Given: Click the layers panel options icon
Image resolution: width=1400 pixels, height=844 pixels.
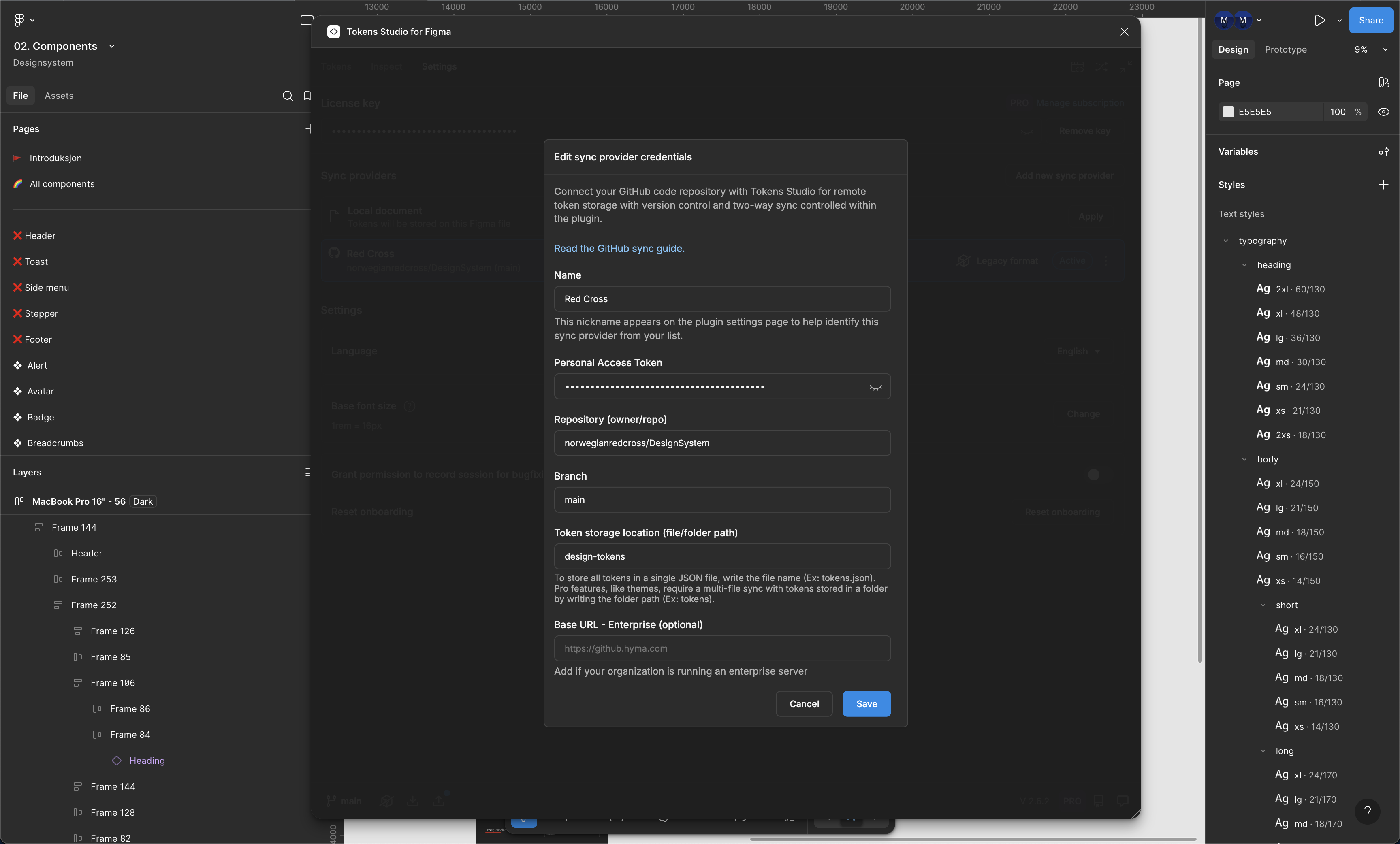Looking at the screenshot, I should point(307,472).
